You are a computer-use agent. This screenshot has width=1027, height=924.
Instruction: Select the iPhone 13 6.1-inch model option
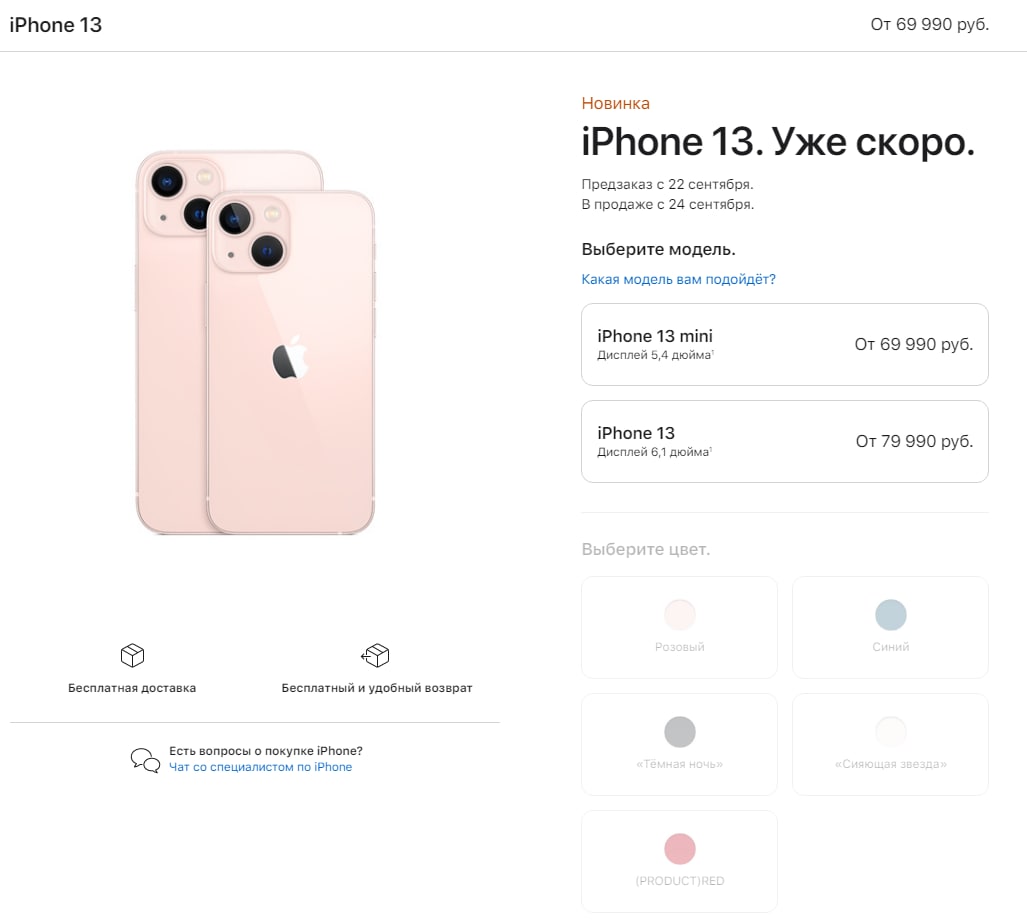[785, 441]
